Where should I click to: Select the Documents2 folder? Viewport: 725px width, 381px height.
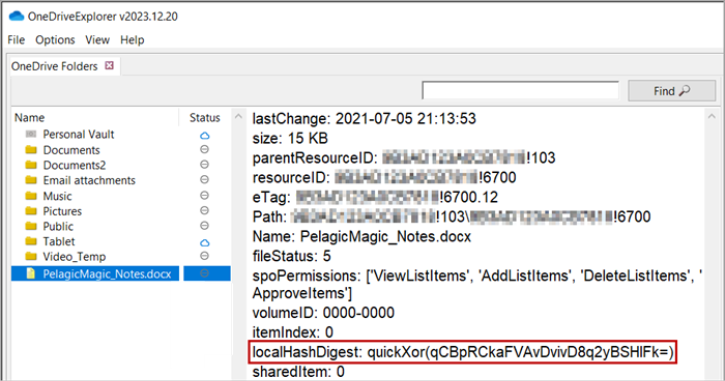click(x=74, y=165)
